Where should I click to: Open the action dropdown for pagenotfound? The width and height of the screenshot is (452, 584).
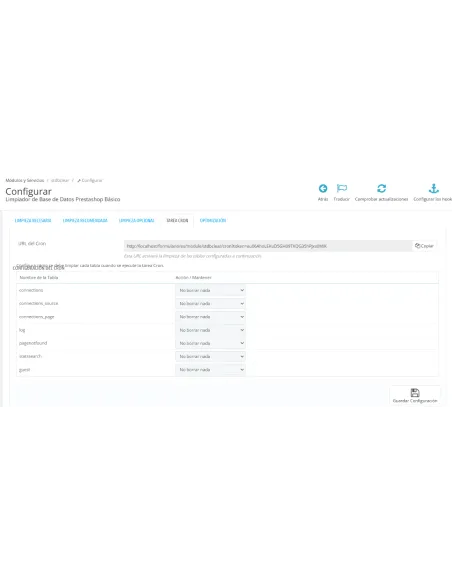tap(210, 343)
